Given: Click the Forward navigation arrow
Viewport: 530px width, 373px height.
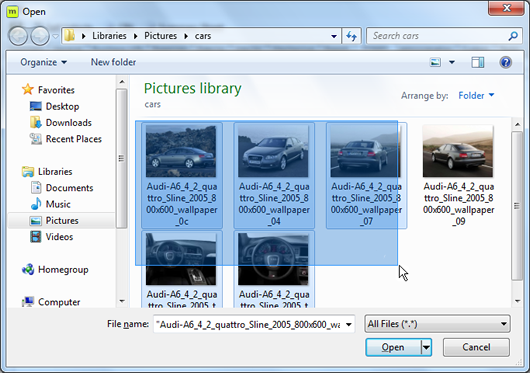Looking at the screenshot, I should coord(40,36).
